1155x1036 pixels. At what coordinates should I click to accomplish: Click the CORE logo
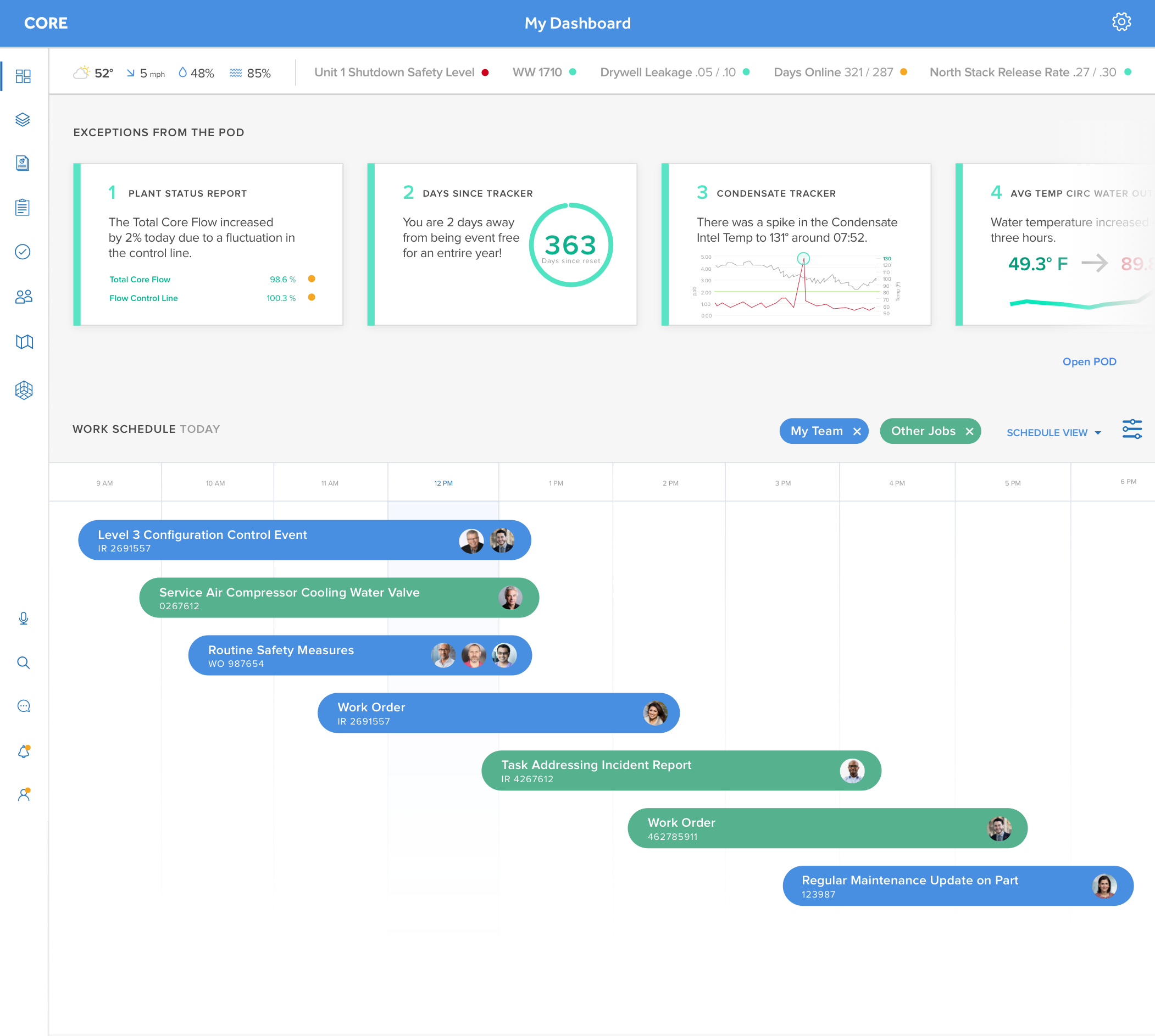click(46, 23)
